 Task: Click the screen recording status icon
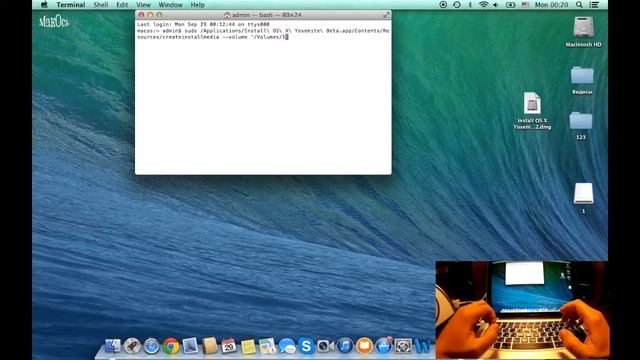click(443, 5)
